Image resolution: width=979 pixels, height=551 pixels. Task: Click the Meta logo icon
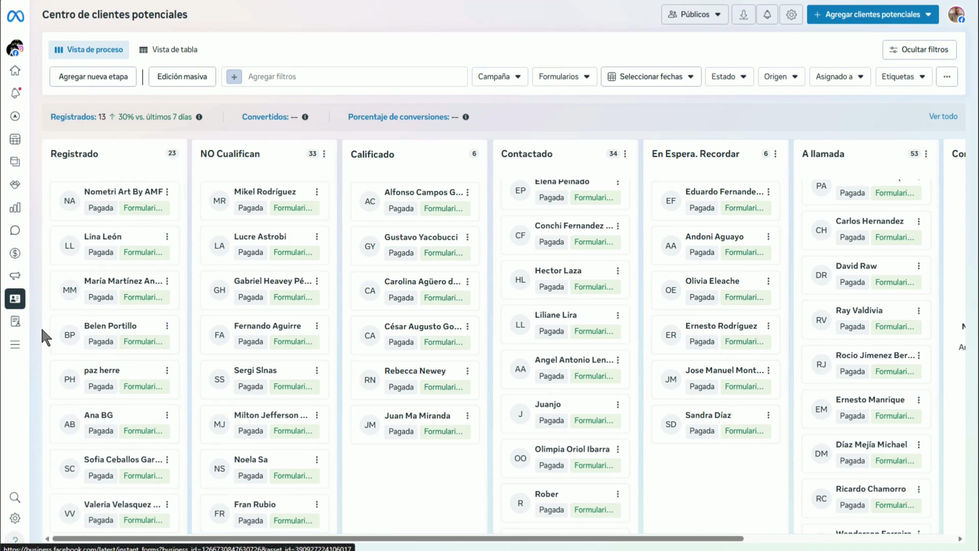point(15,16)
